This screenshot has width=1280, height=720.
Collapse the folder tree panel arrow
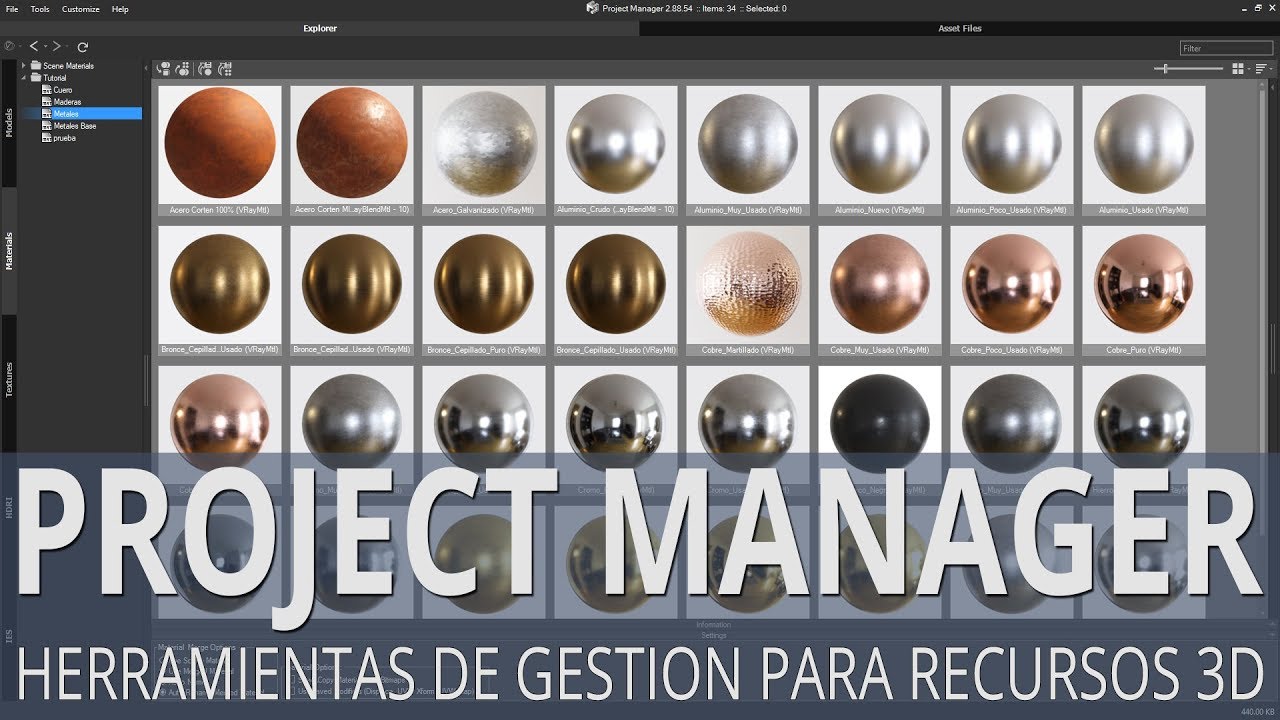[x=146, y=68]
